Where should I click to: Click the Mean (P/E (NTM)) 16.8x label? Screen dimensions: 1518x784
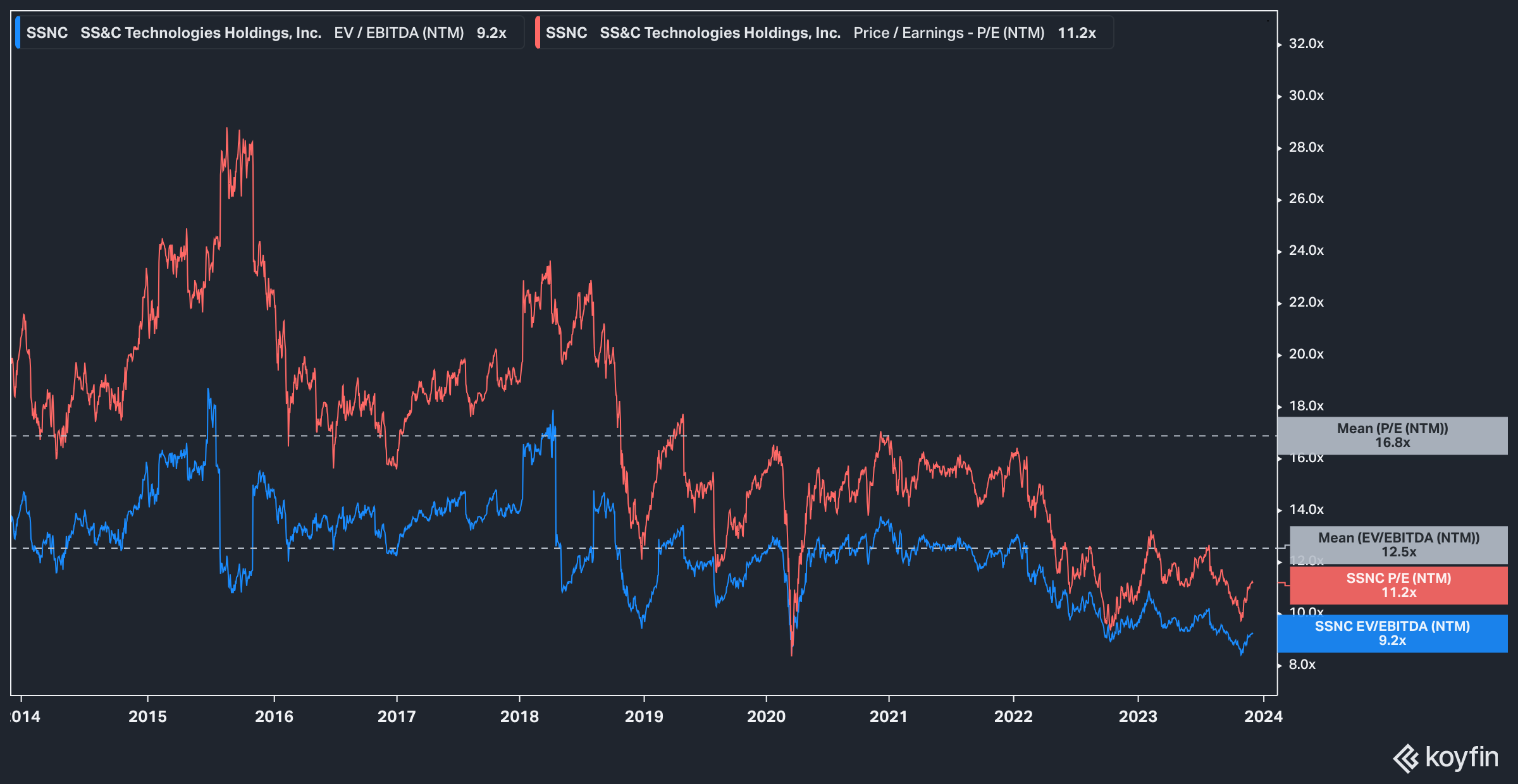click(x=1392, y=436)
